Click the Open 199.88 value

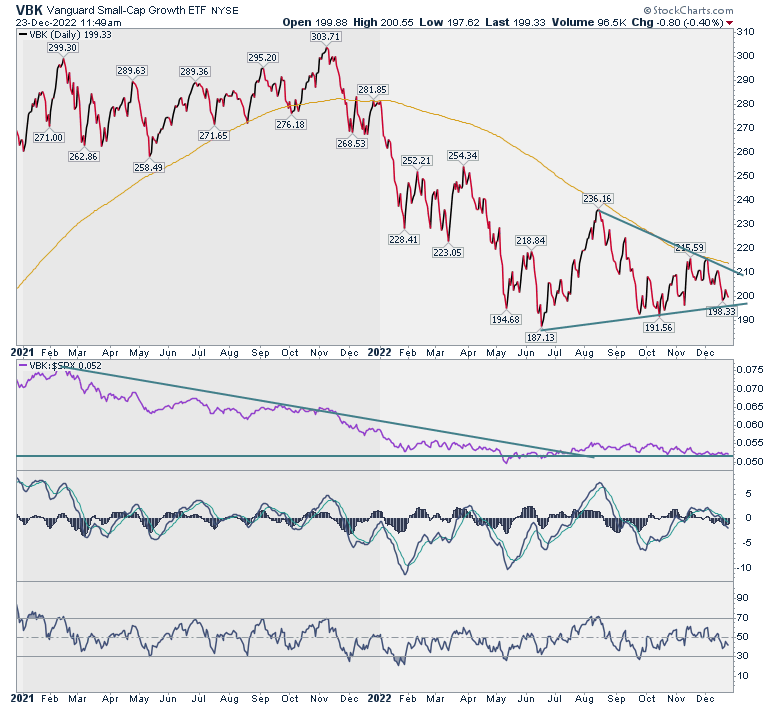pyautogui.click(x=315, y=22)
